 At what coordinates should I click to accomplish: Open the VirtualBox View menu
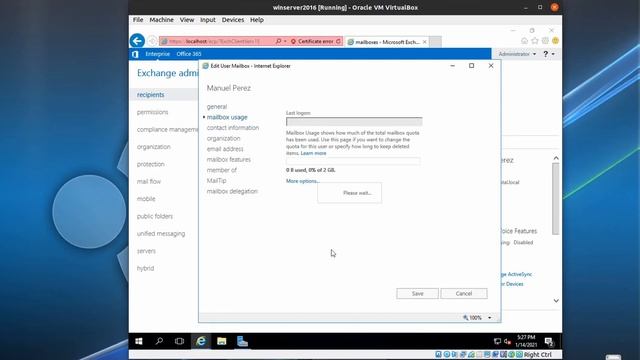point(187,20)
